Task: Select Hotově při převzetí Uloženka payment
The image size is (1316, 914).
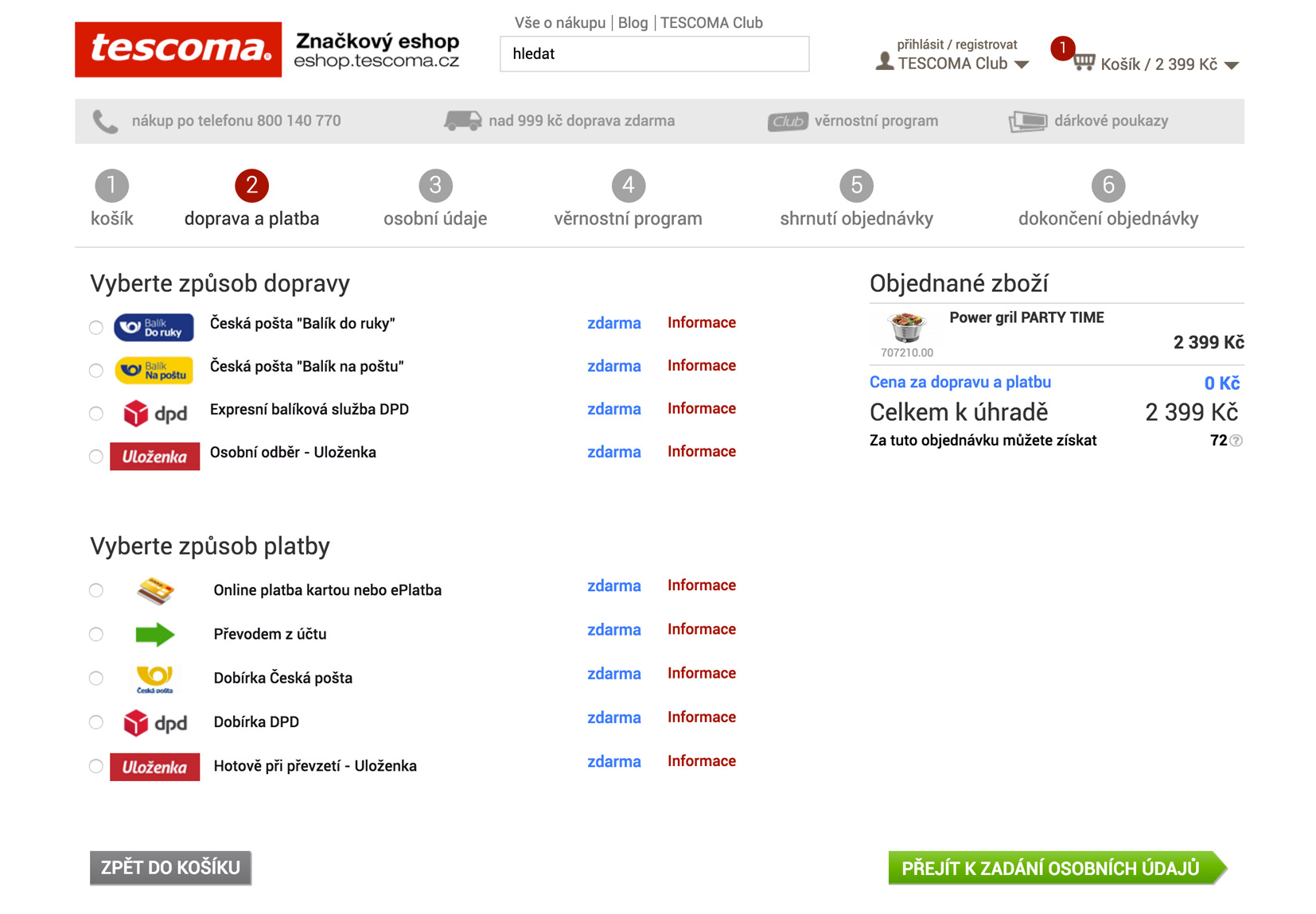Action: [96, 766]
